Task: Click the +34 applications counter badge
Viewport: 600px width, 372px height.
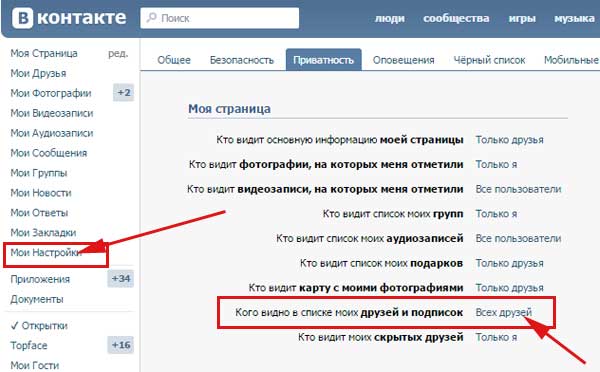Action: click(x=121, y=279)
